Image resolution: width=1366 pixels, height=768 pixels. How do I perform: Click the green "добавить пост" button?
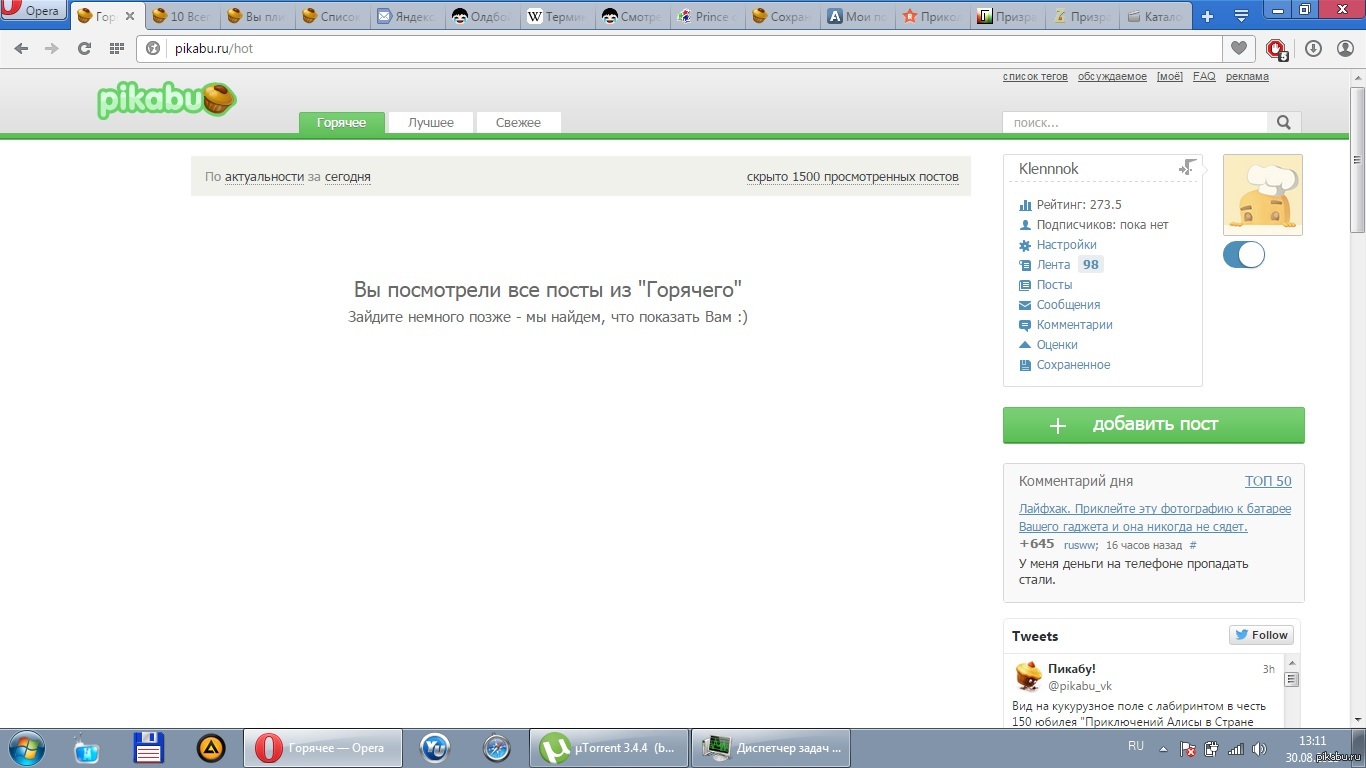tap(1153, 425)
